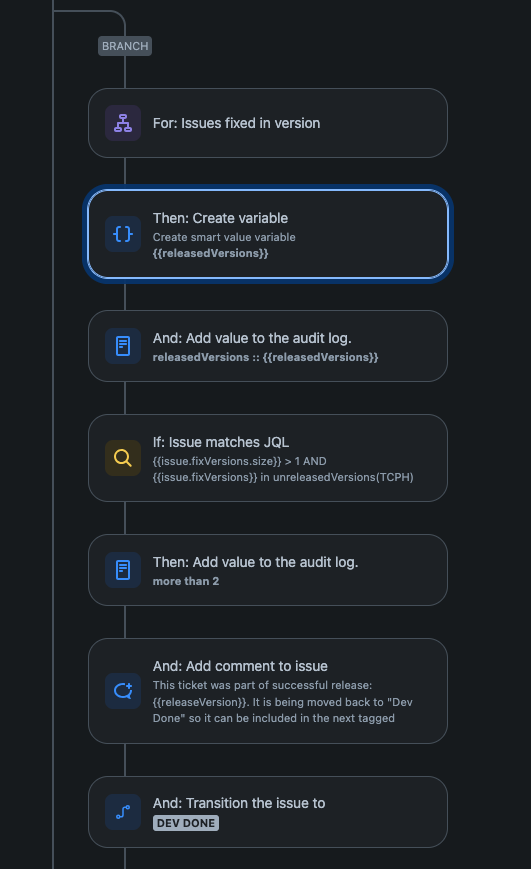Open the And: Add comment to issue step
Screen dimensions: 531x869
[x=268, y=691]
